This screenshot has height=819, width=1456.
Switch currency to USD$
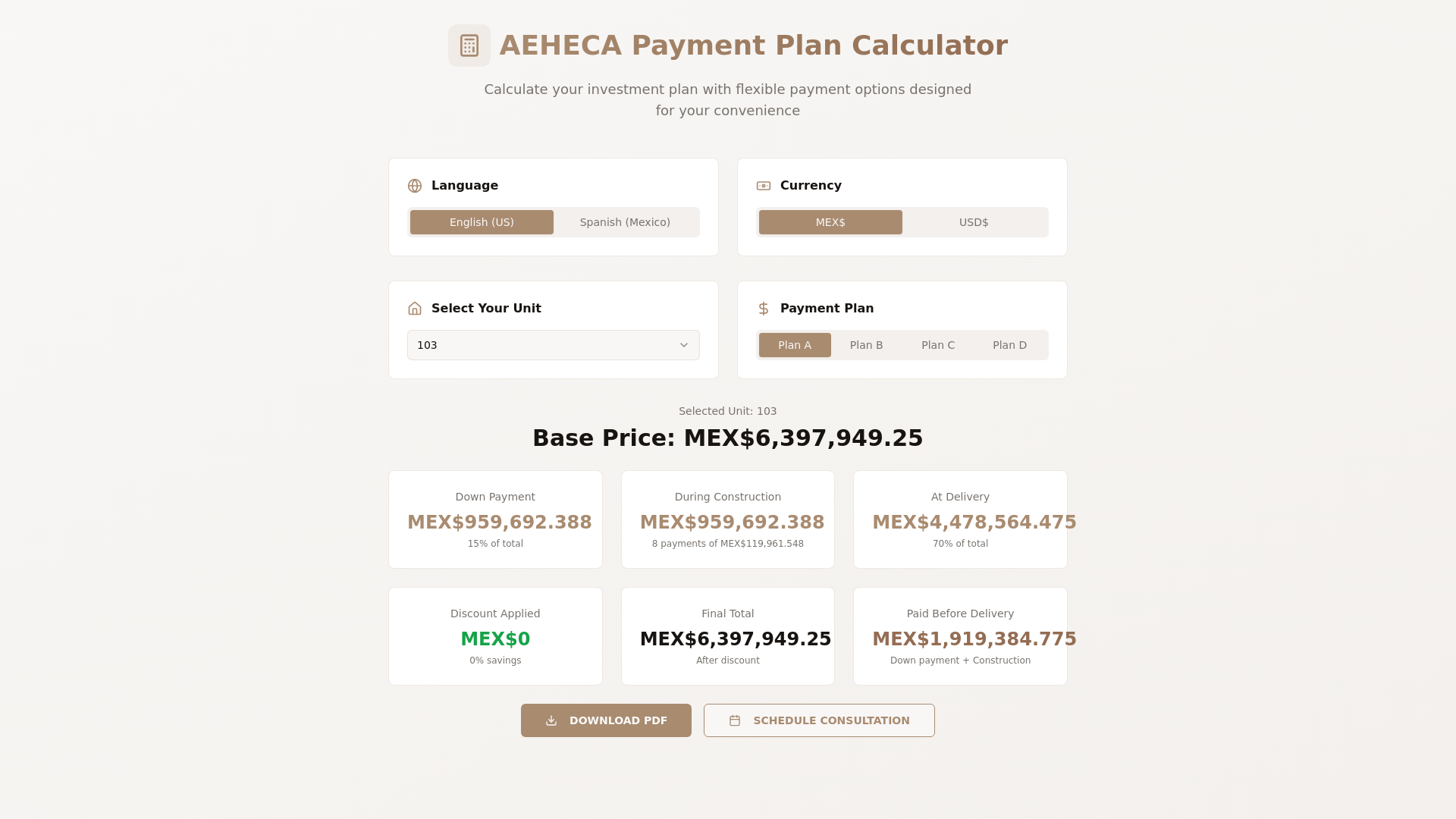[974, 222]
